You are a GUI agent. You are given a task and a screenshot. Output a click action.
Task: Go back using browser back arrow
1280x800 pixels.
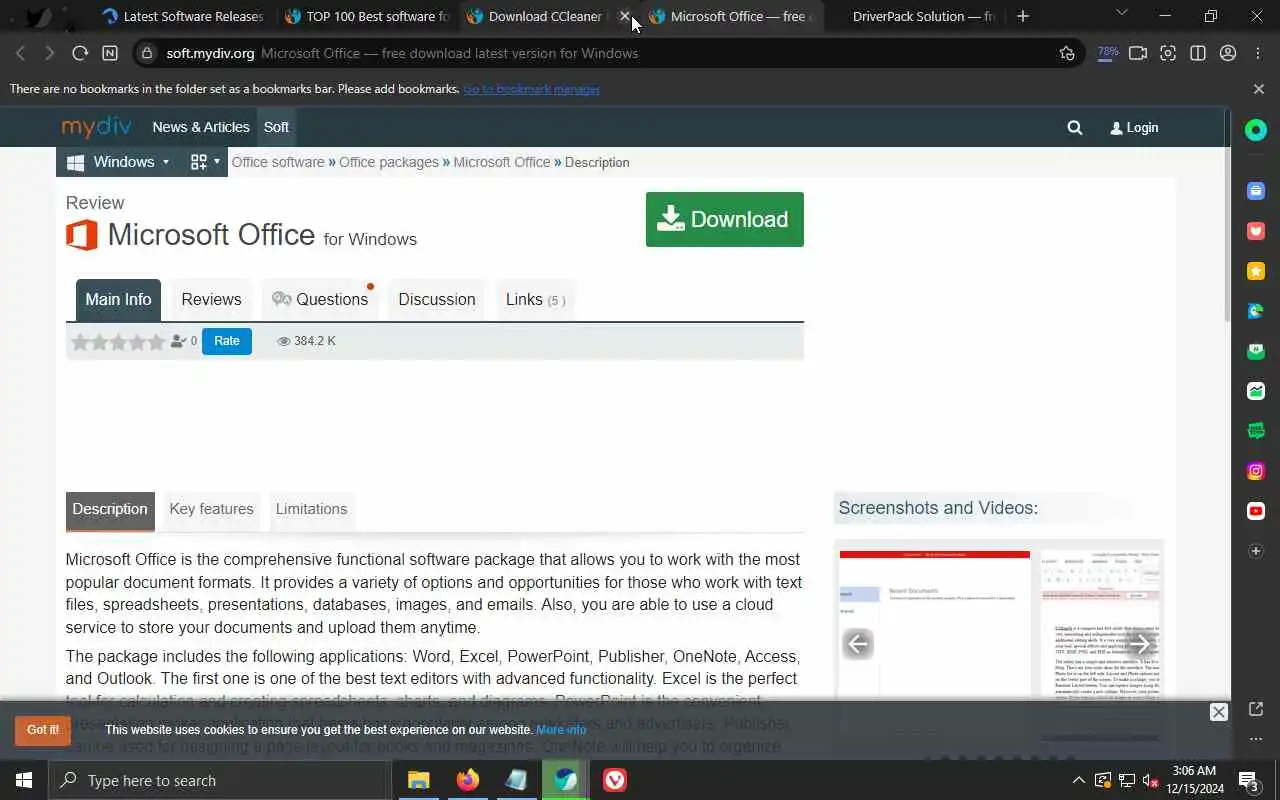coord(21,53)
